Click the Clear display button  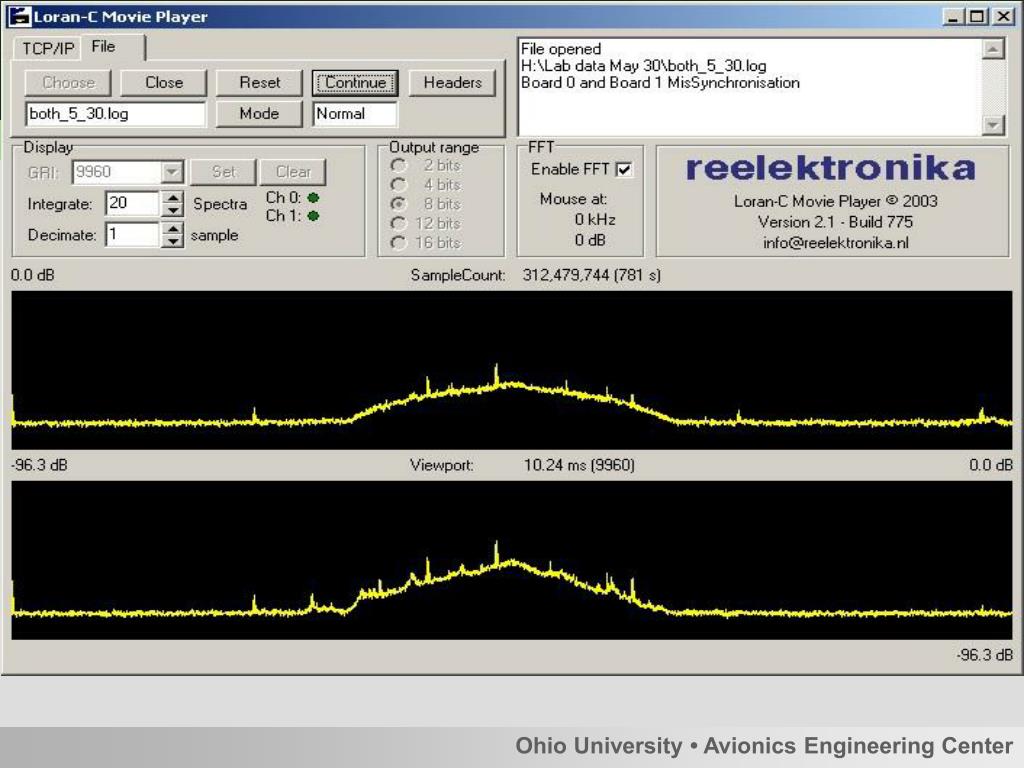[x=293, y=172]
